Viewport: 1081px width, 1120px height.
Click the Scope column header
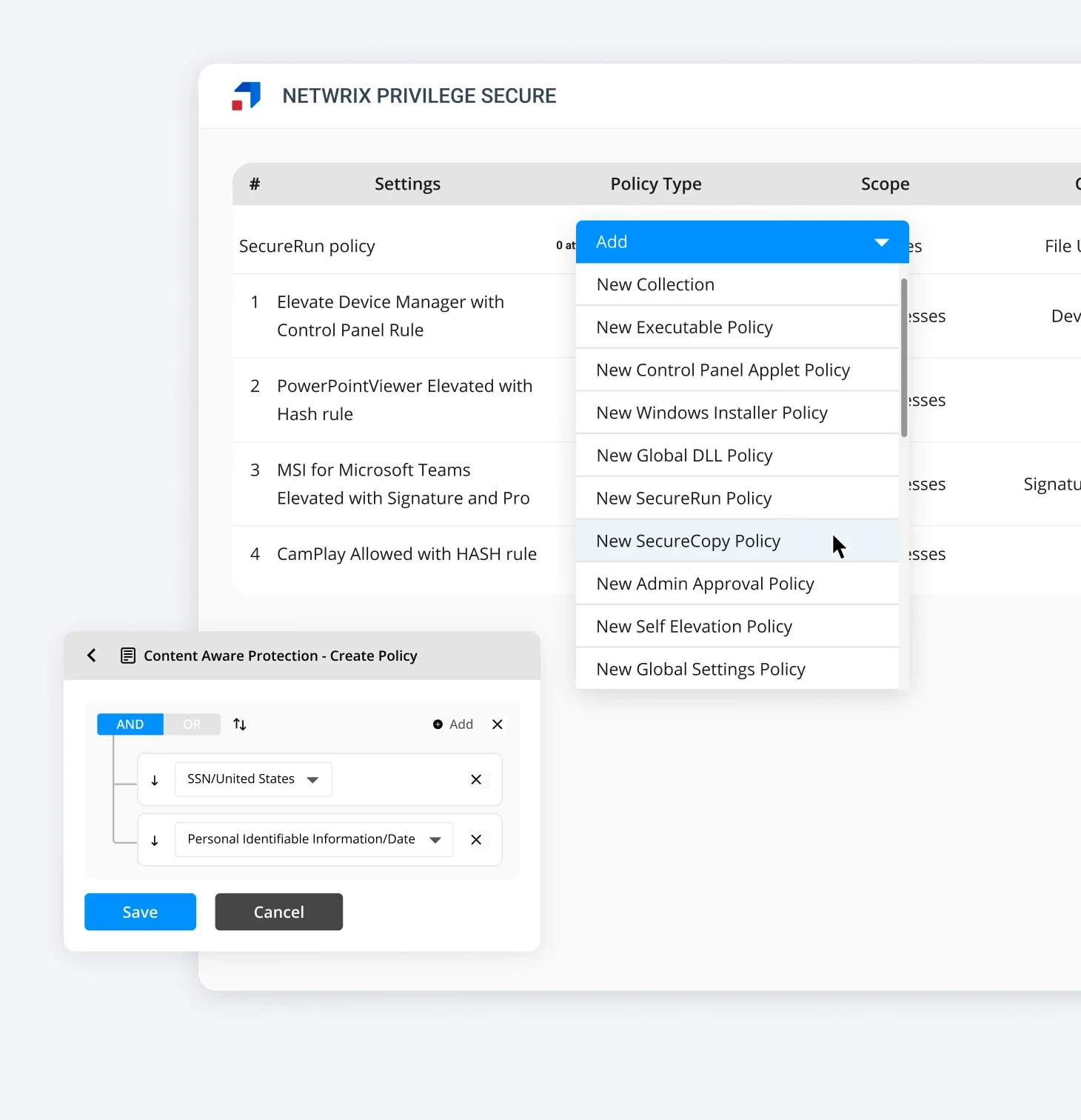[x=886, y=184]
